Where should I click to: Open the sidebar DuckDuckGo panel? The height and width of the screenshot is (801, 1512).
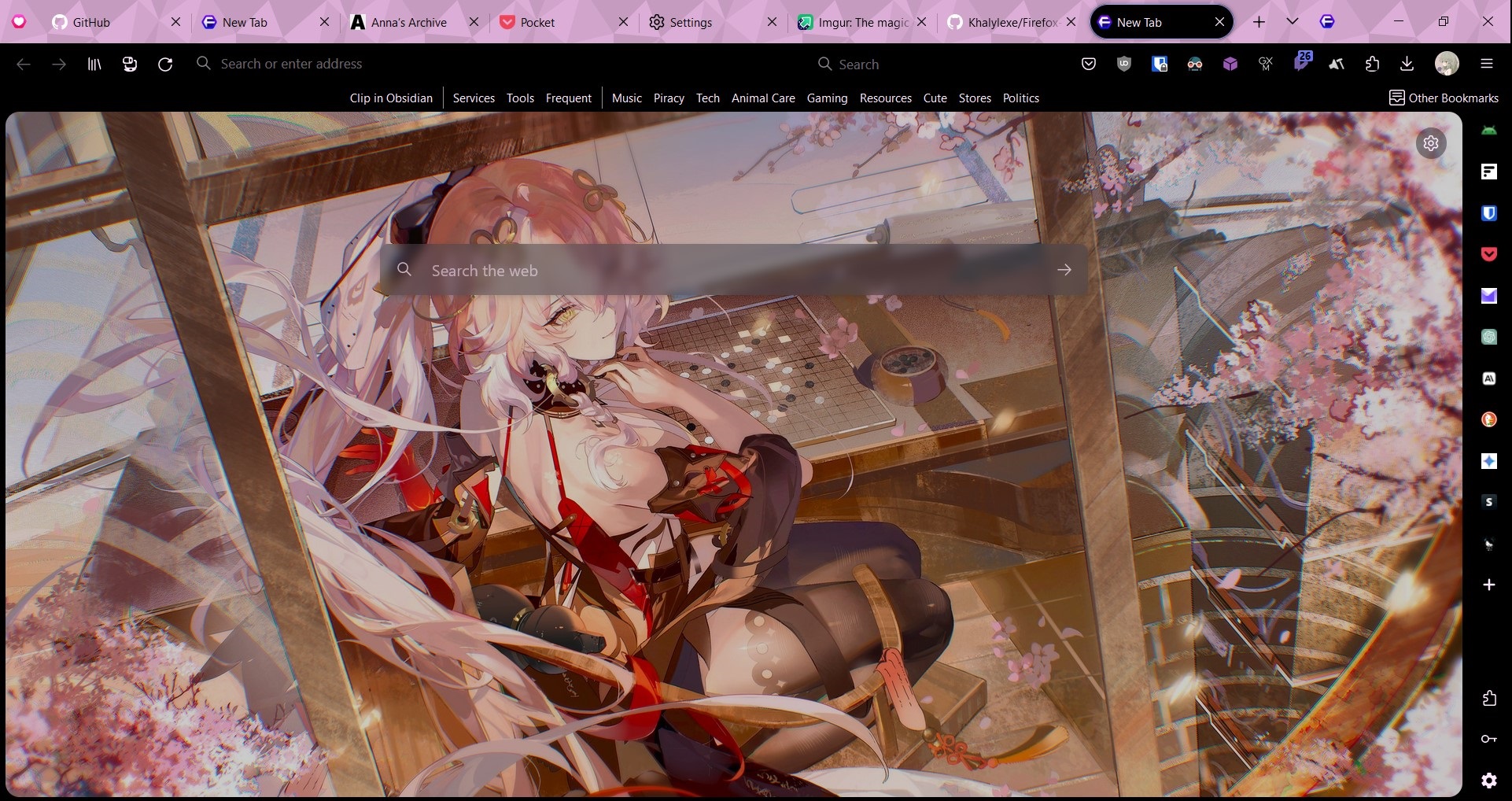[x=1489, y=419]
